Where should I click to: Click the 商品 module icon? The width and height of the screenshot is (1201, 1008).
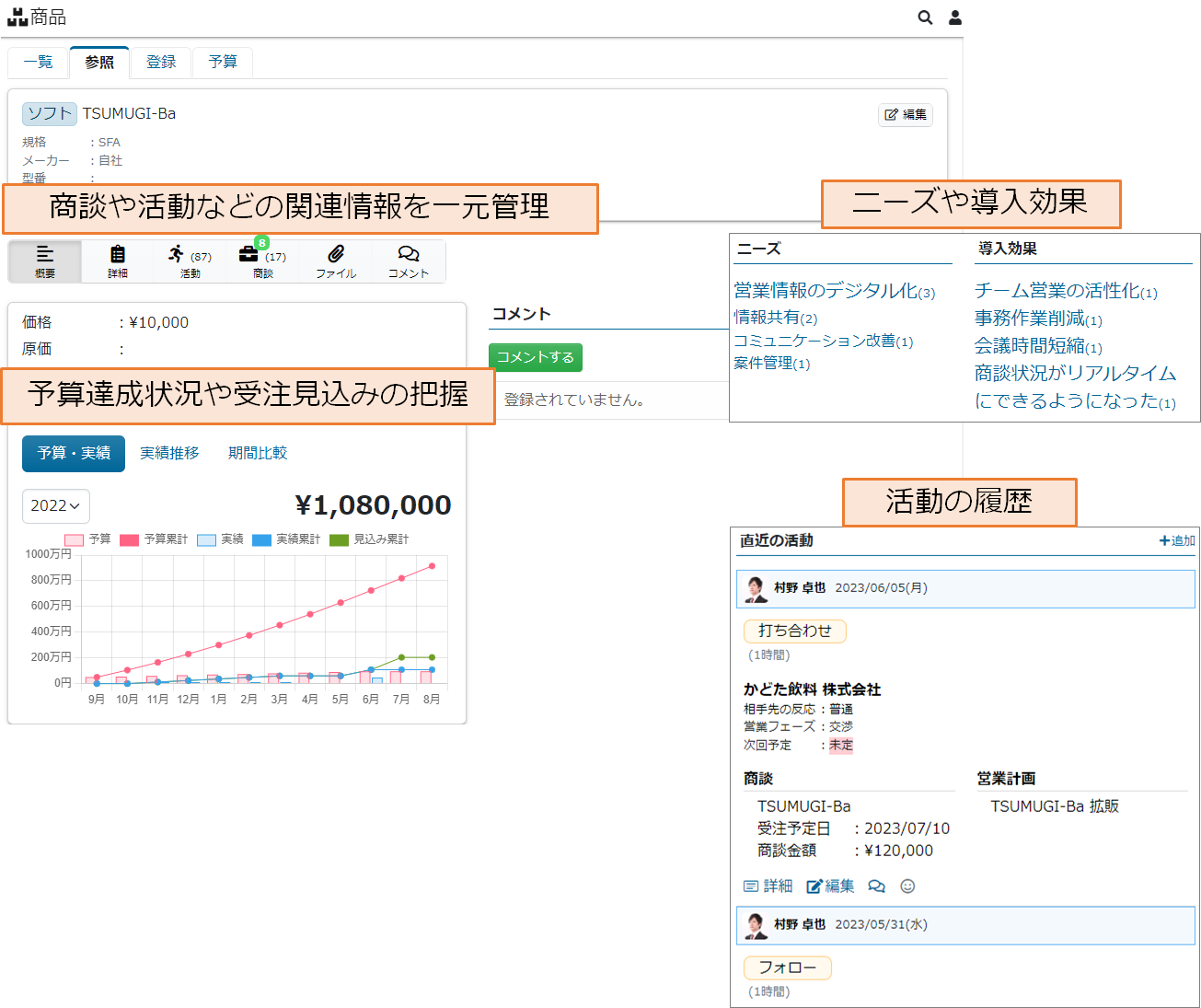pos(17,17)
